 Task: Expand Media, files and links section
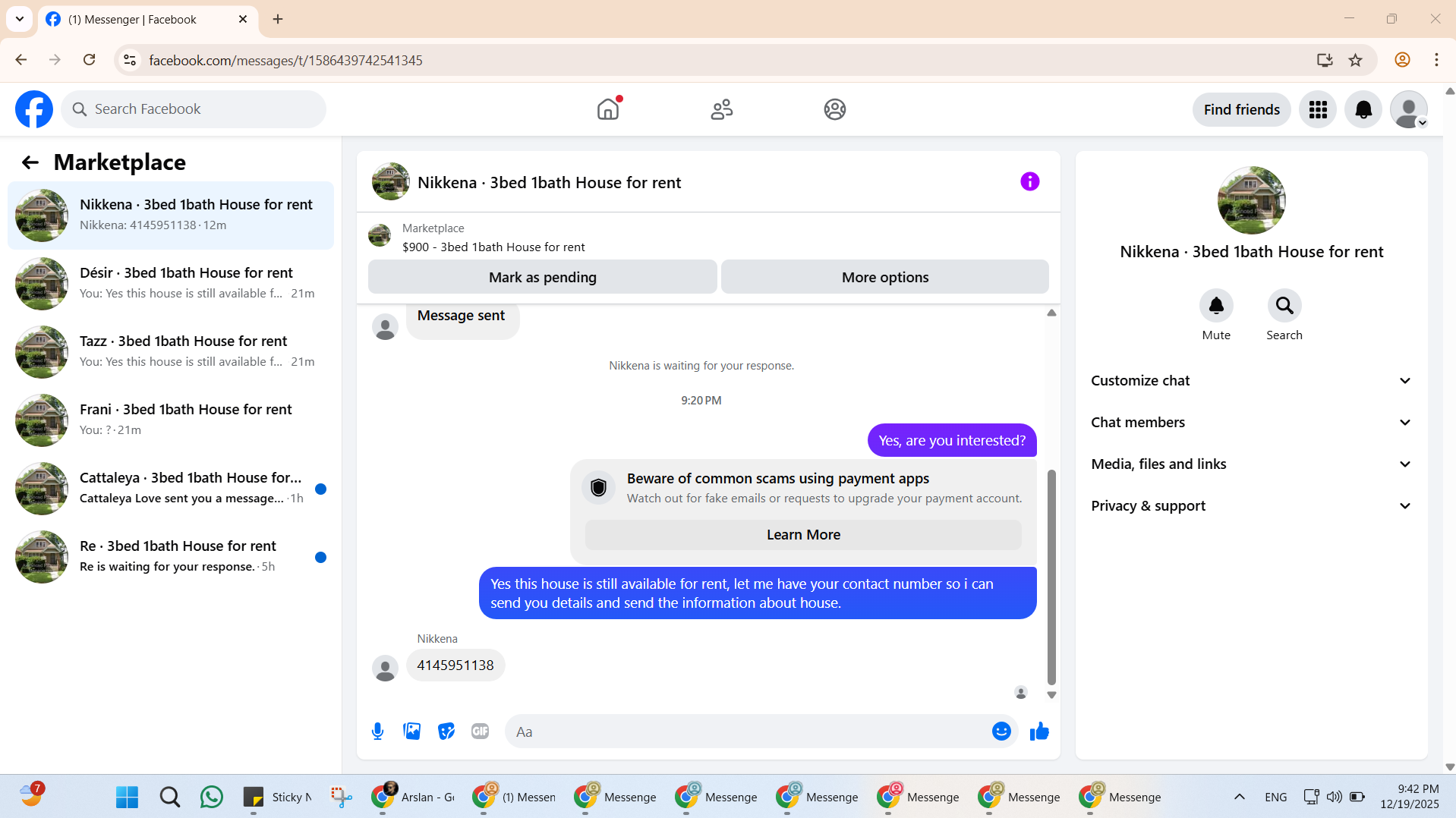coord(1251,464)
